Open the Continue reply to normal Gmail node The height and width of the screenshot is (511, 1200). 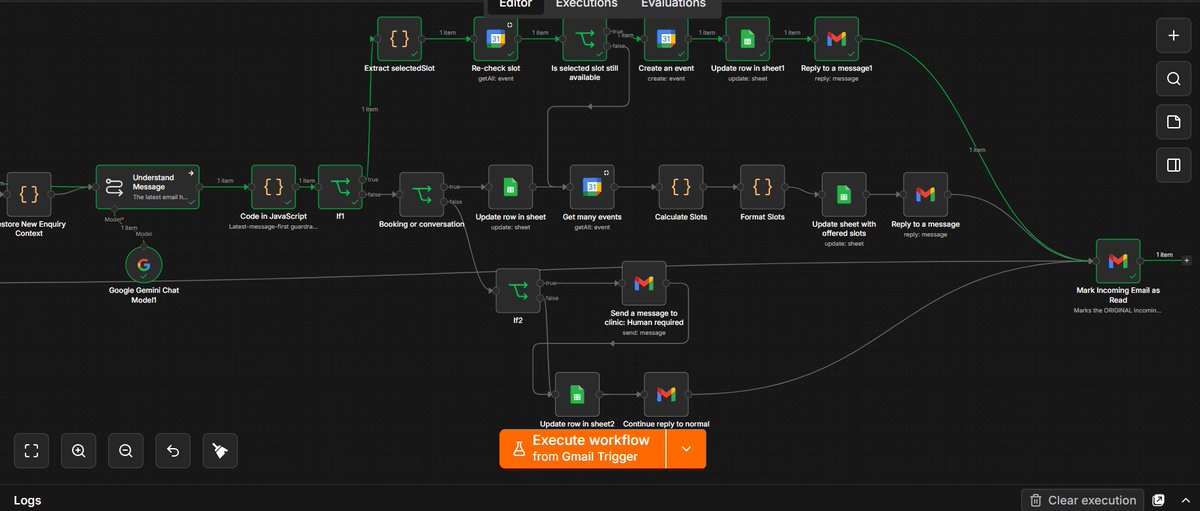(x=666, y=394)
